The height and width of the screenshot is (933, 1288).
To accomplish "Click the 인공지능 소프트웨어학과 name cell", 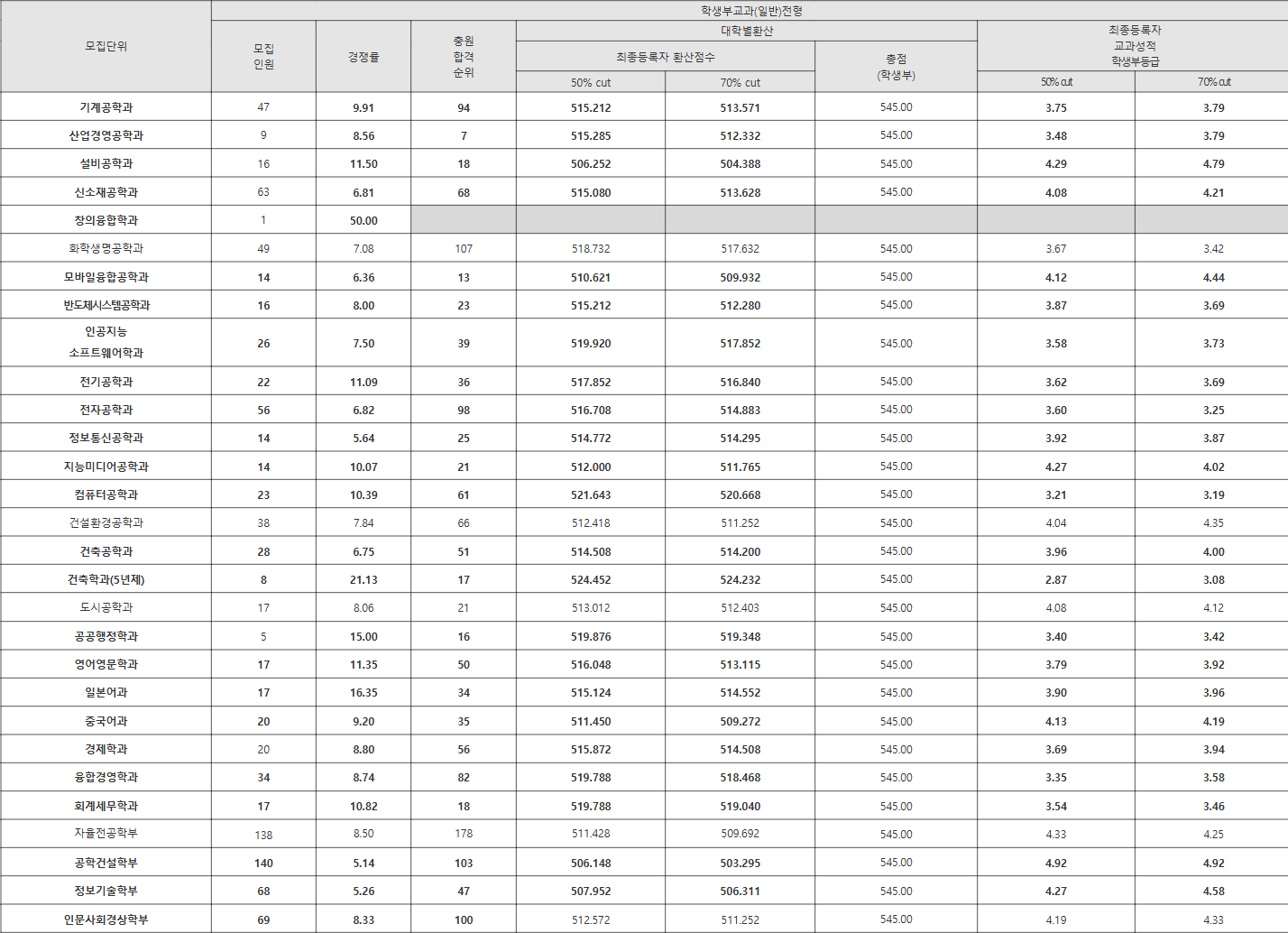I will pos(106,343).
